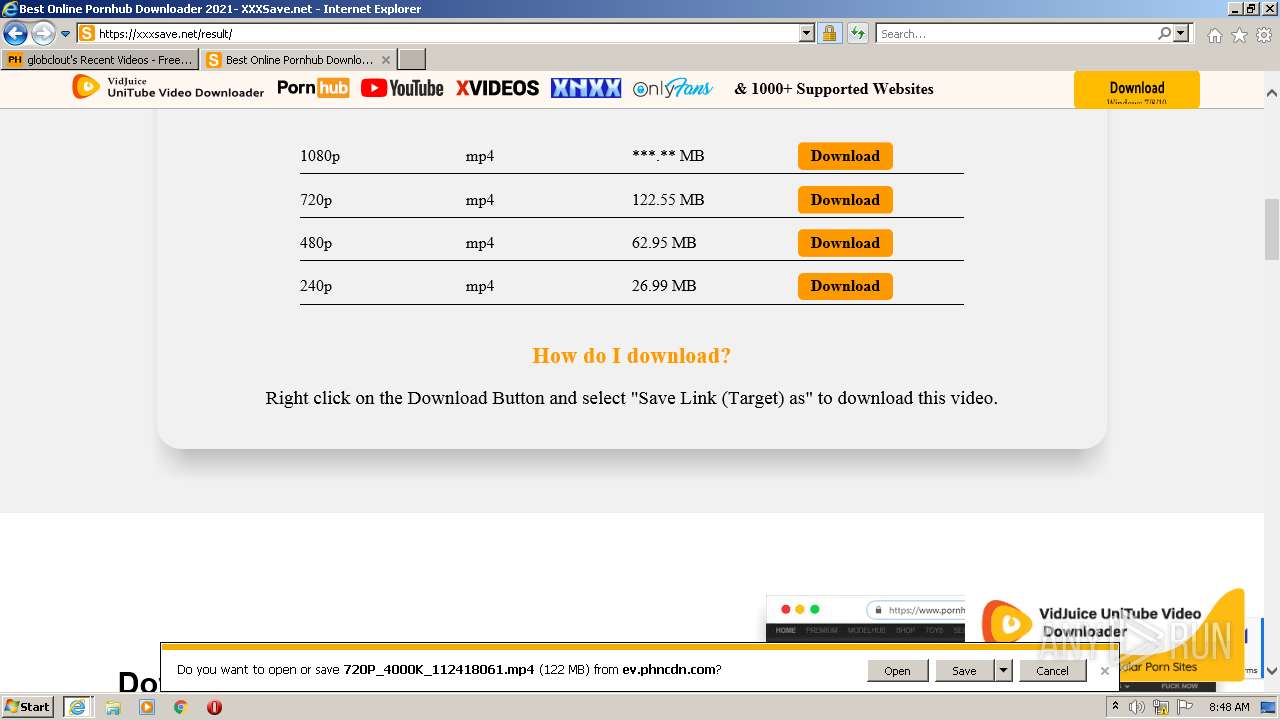The image size is (1280, 720).
Task: Click the scrollbar down arrow
Action: point(1272,671)
